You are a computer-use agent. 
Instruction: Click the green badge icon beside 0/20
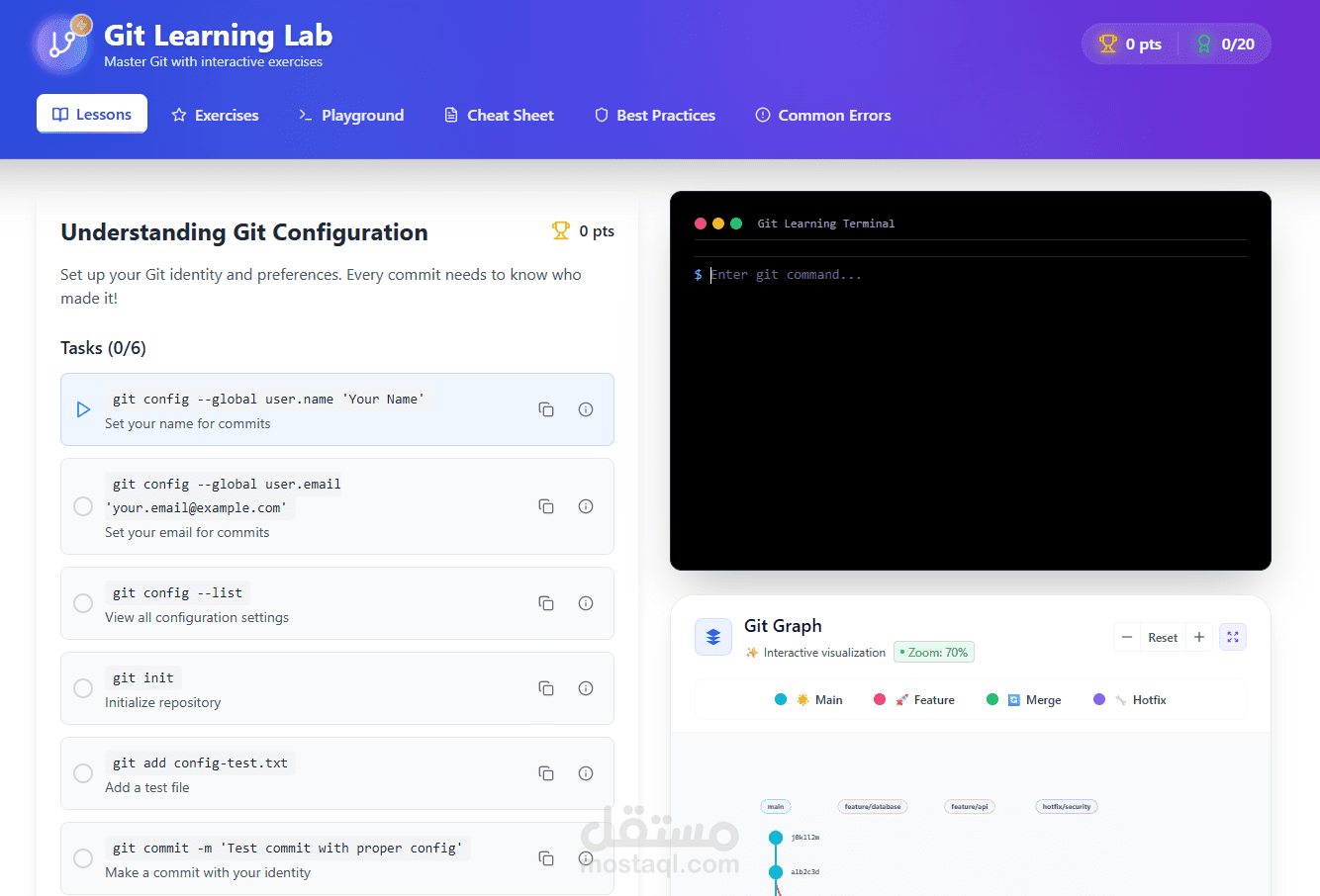[x=1204, y=44]
